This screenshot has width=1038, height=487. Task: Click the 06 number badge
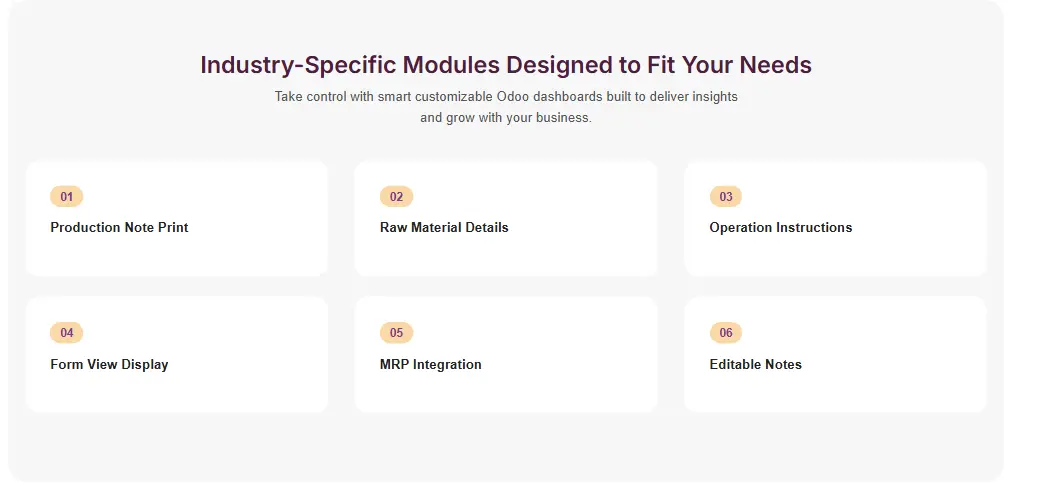726,333
